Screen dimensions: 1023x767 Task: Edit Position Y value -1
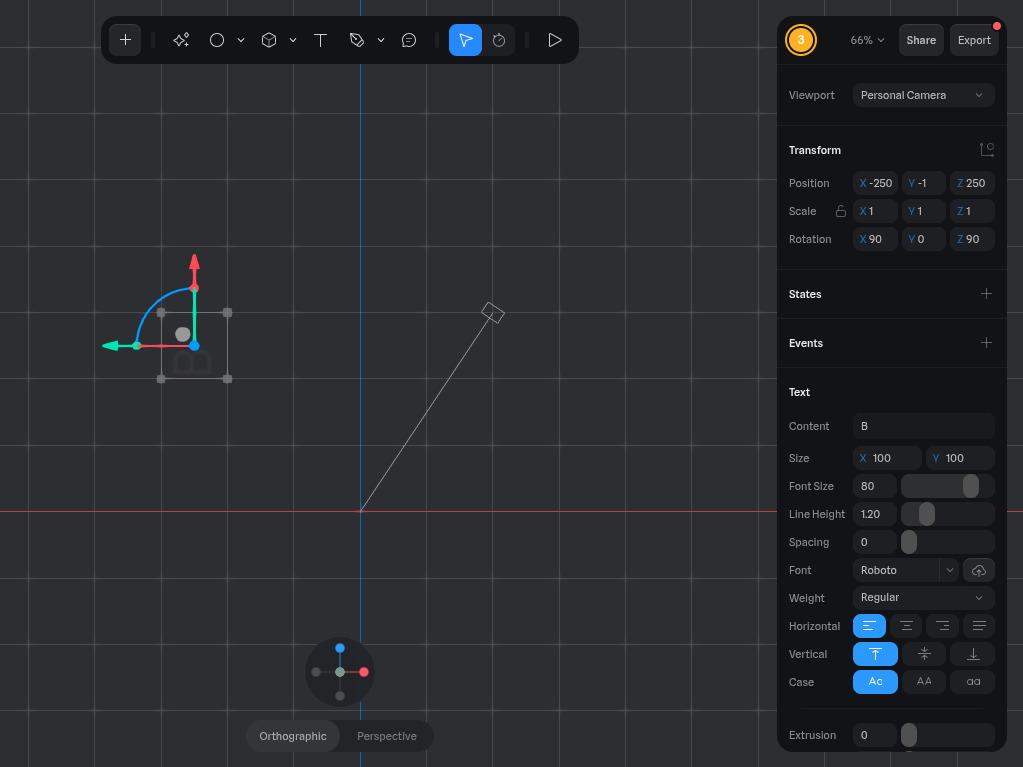(923, 183)
